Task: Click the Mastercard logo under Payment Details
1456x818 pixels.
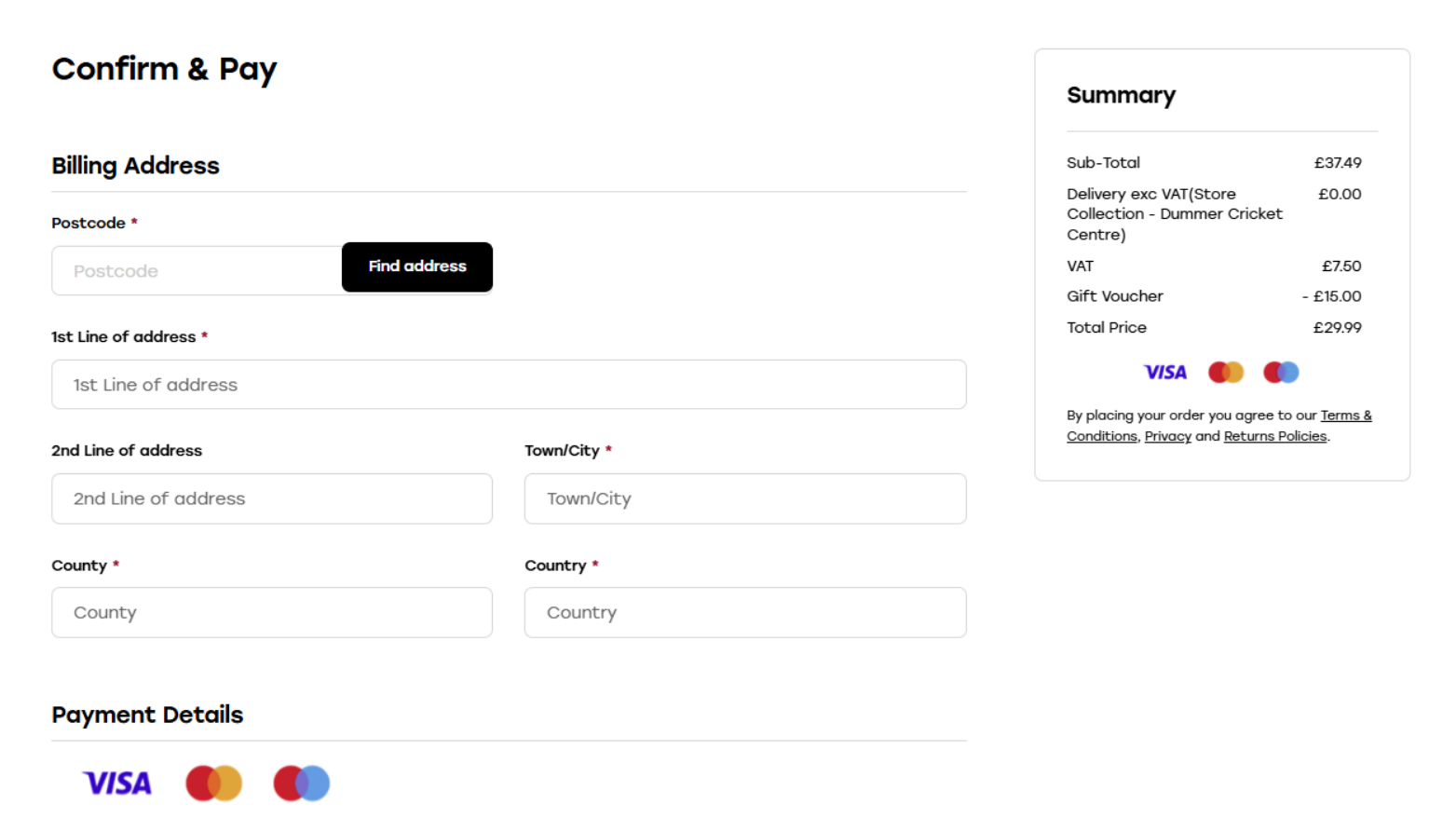Action: [x=213, y=783]
